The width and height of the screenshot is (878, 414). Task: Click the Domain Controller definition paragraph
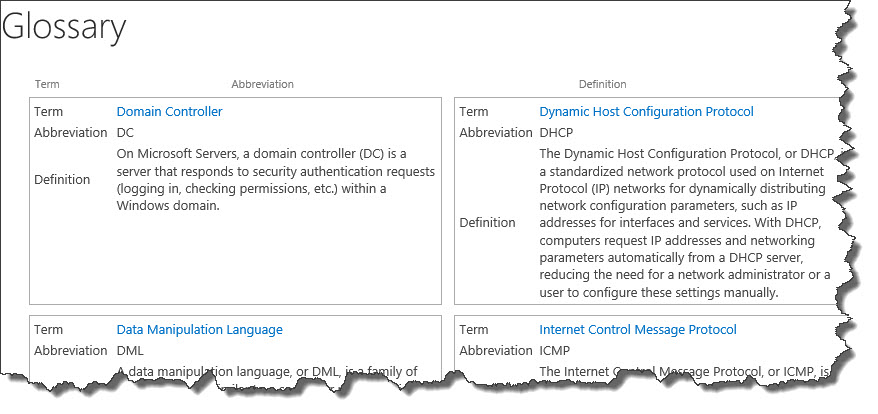point(275,179)
